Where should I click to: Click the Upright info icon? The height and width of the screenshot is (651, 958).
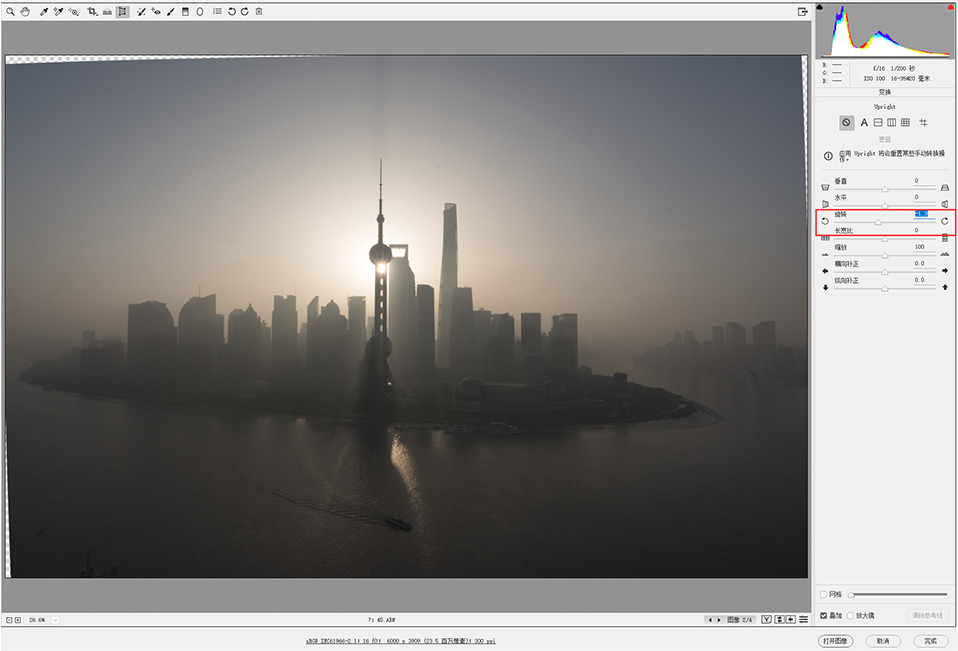coord(828,156)
